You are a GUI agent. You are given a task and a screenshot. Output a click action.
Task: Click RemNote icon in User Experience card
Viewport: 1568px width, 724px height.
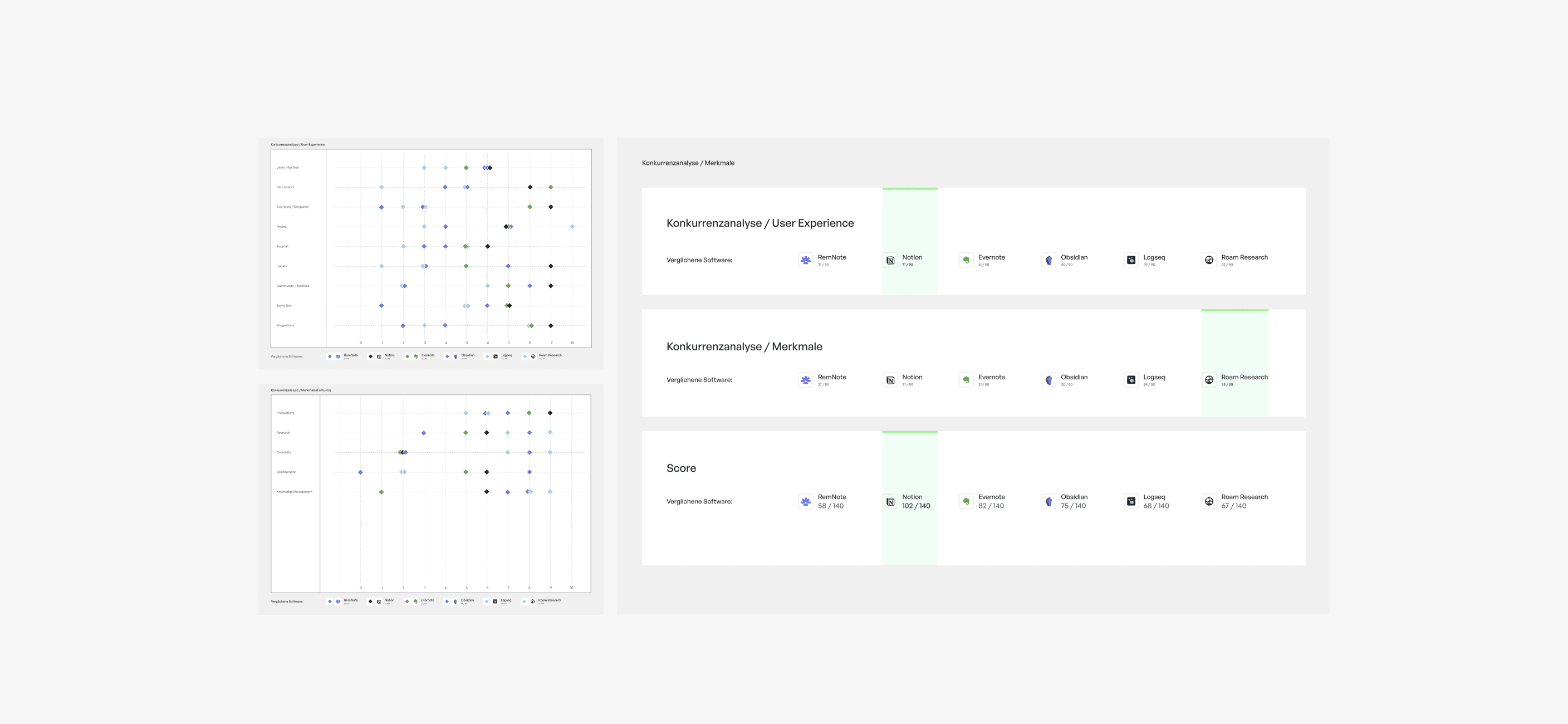[805, 260]
